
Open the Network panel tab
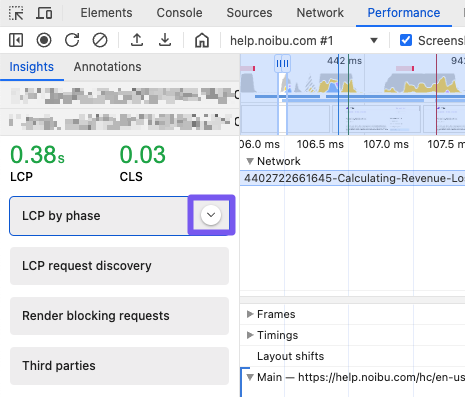coord(320,13)
